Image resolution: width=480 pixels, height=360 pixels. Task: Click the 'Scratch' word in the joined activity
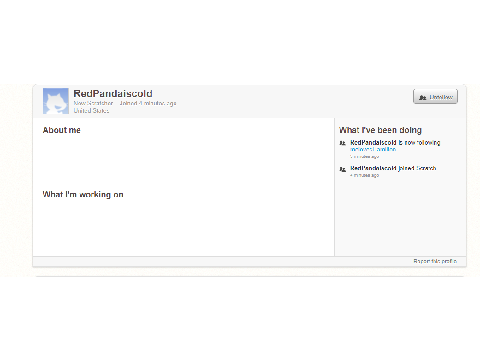coord(426,168)
